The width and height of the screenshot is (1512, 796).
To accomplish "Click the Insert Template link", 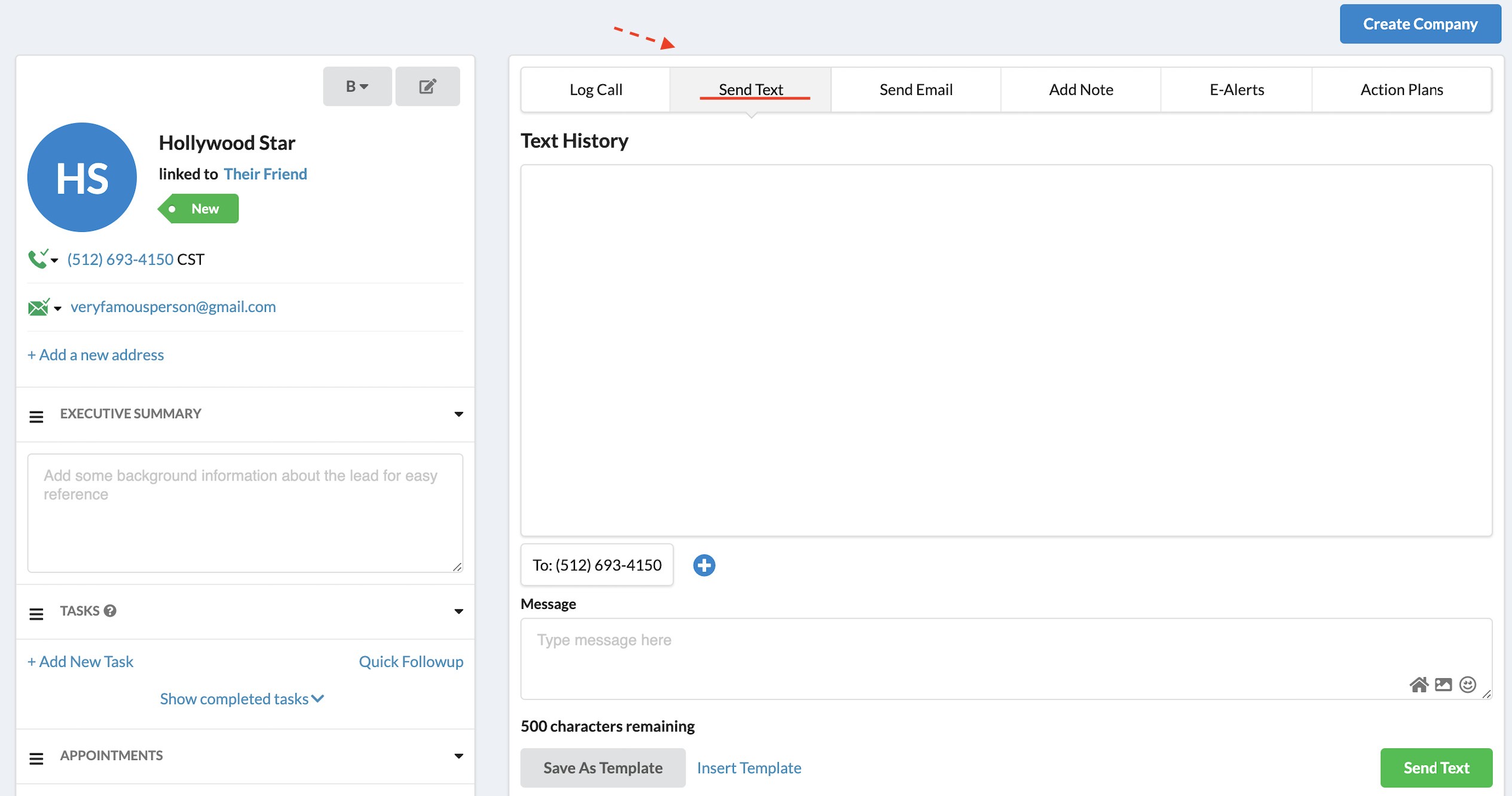I will point(749,767).
